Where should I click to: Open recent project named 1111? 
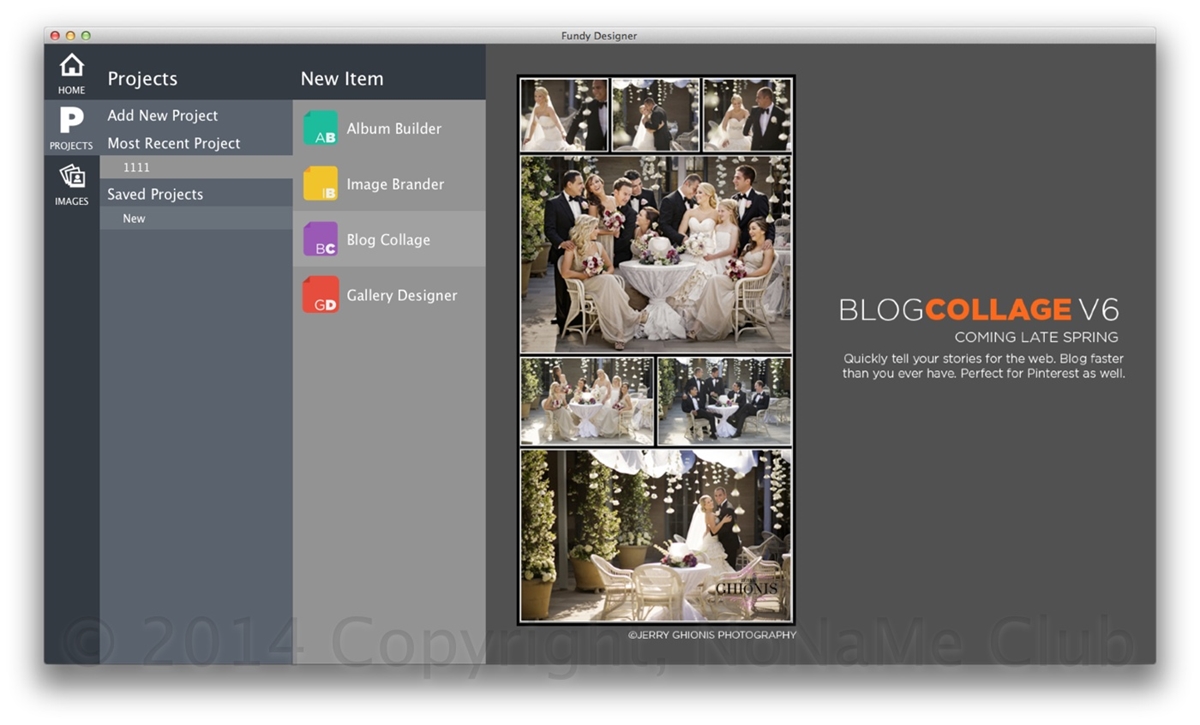[x=196, y=168]
